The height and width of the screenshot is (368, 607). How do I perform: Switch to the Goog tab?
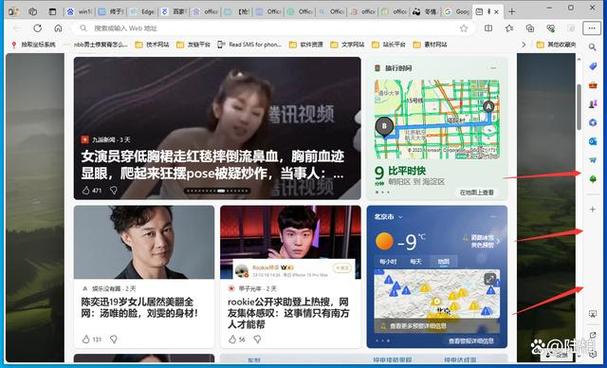coord(457,12)
